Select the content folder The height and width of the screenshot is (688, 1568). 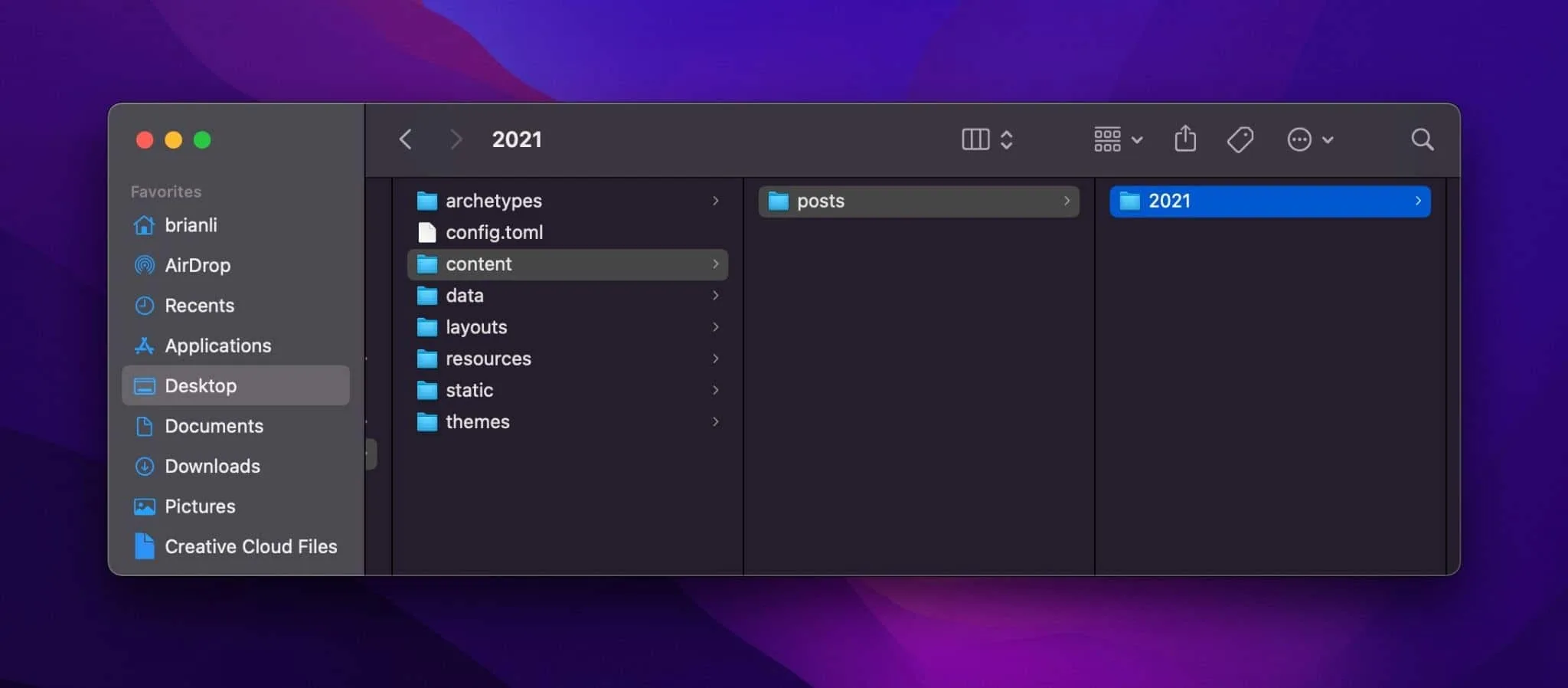[x=567, y=264]
